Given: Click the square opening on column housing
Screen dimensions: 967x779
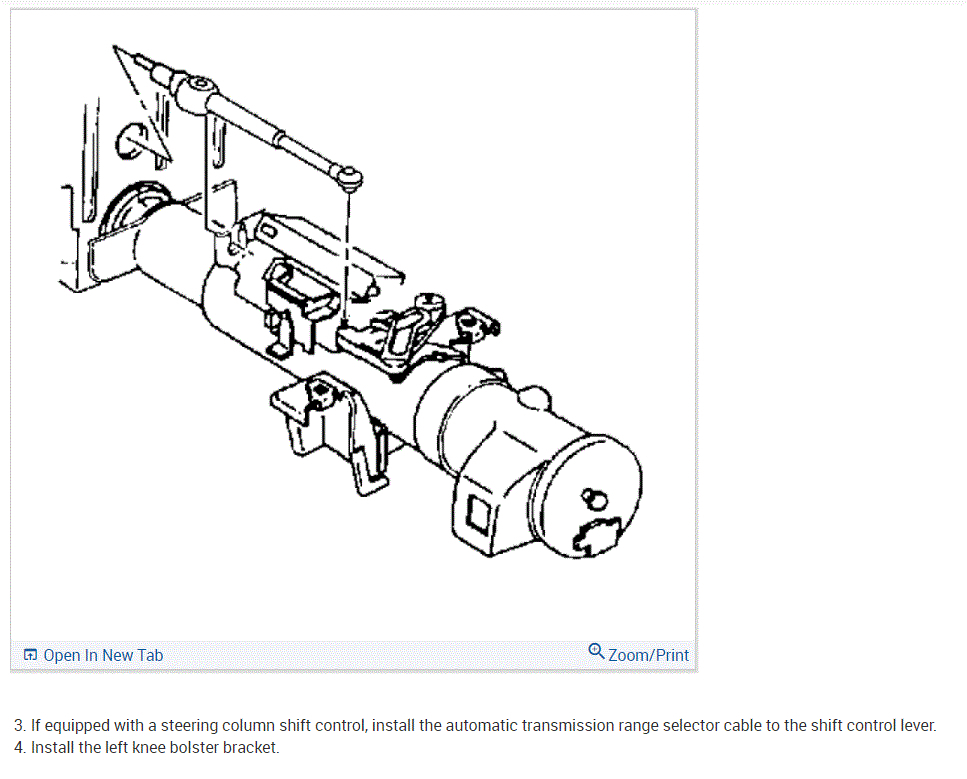Looking at the screenshot, I should click(479, 514).
